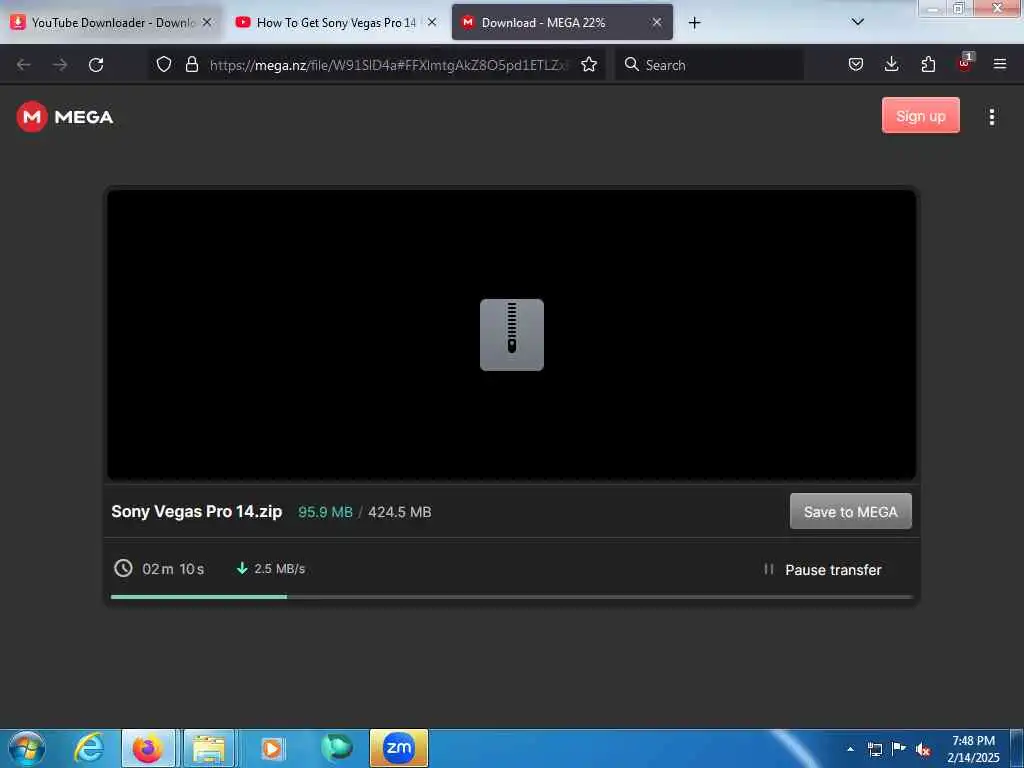1024x768 pixels.
Task: Launch Internet Explorer from taskbar
Action: tap(89, 748)
